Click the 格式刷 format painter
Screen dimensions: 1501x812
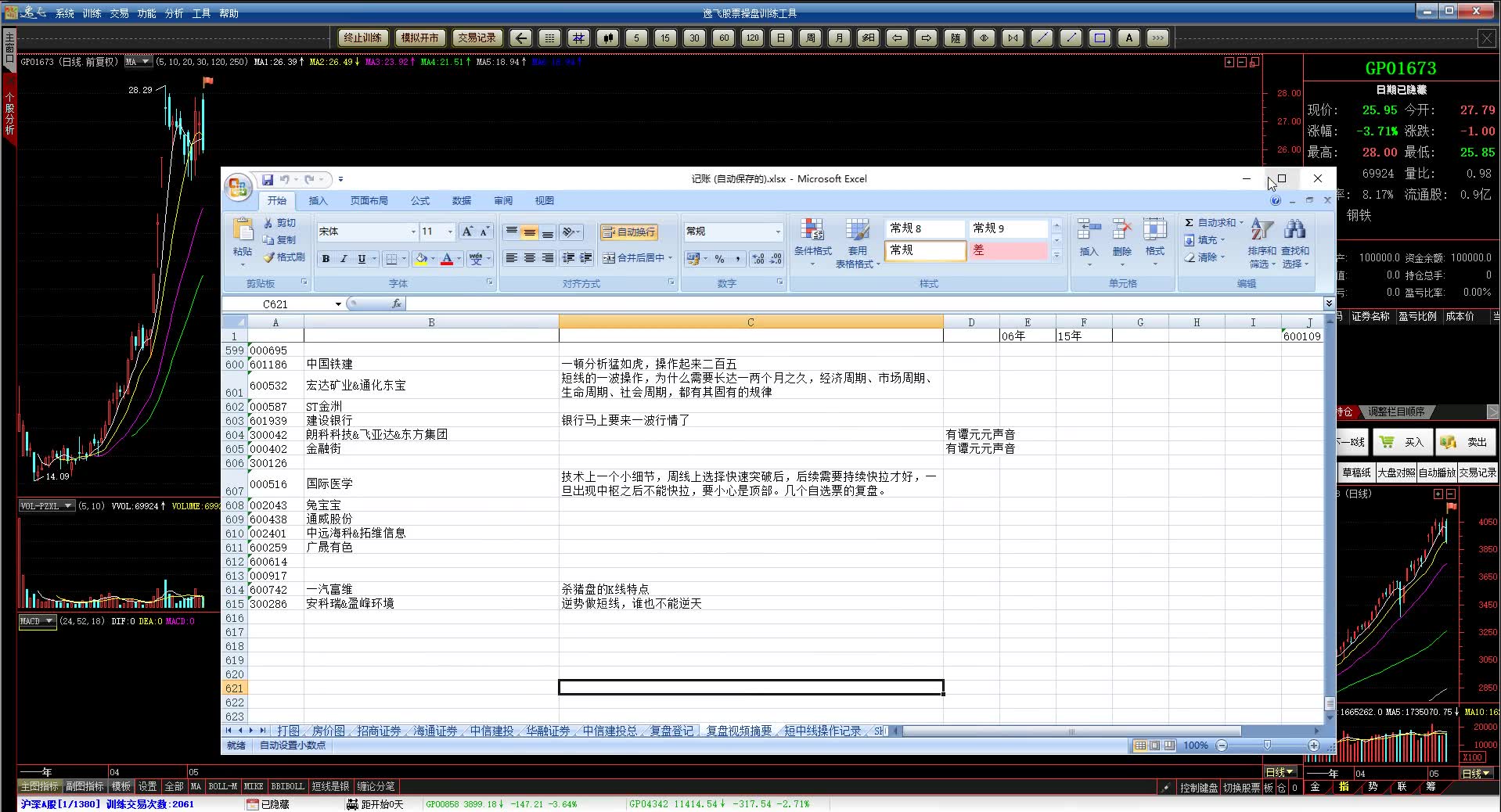(x=284, y=257)
